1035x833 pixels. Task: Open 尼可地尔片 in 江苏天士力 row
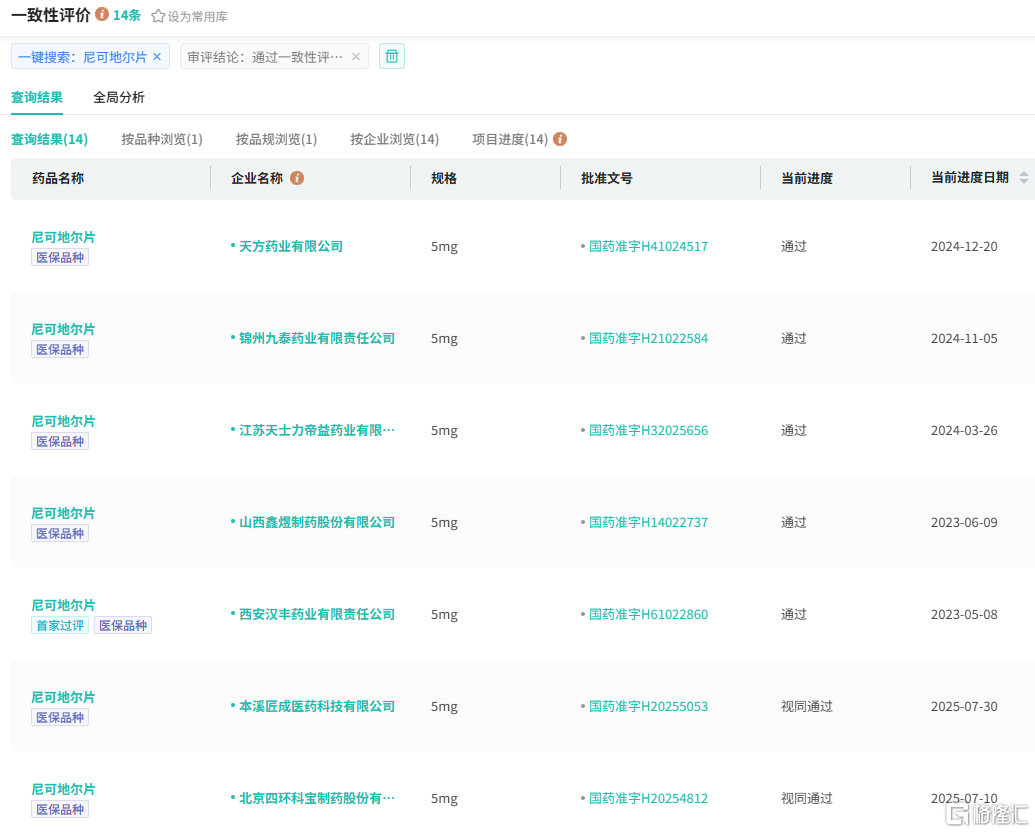[x=63, y=421]
